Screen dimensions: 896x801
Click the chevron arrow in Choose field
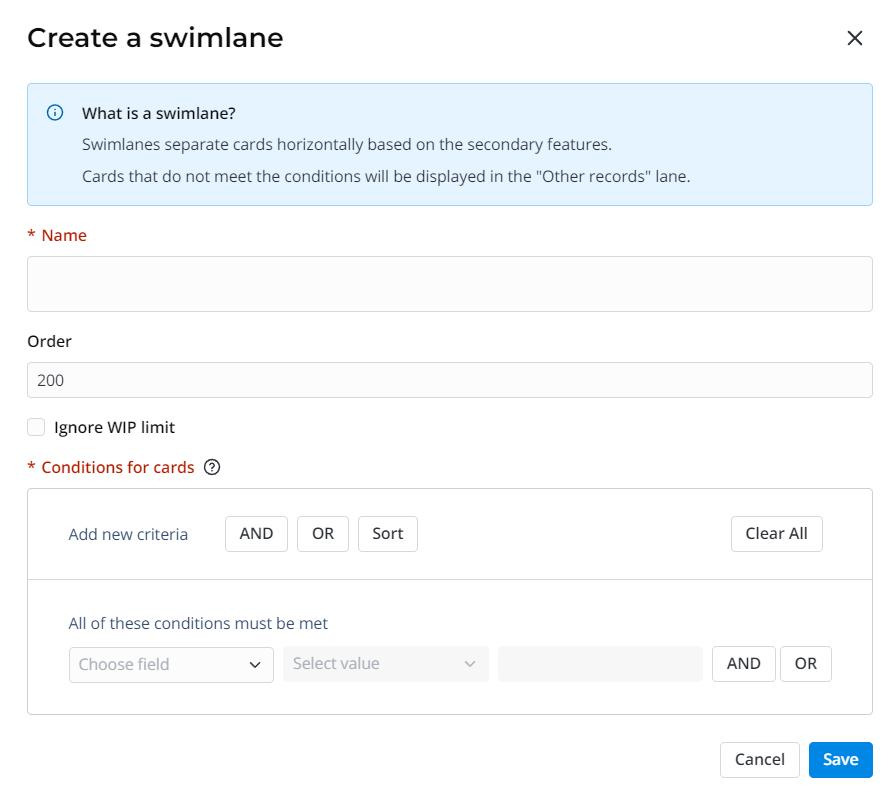(x=254, y=664)
